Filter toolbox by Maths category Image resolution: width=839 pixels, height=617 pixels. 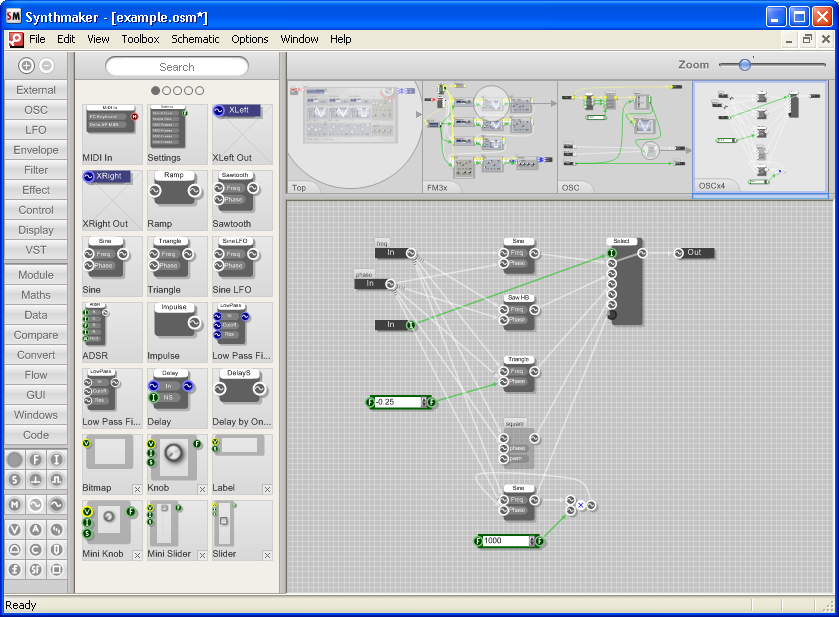pos(36,295)
